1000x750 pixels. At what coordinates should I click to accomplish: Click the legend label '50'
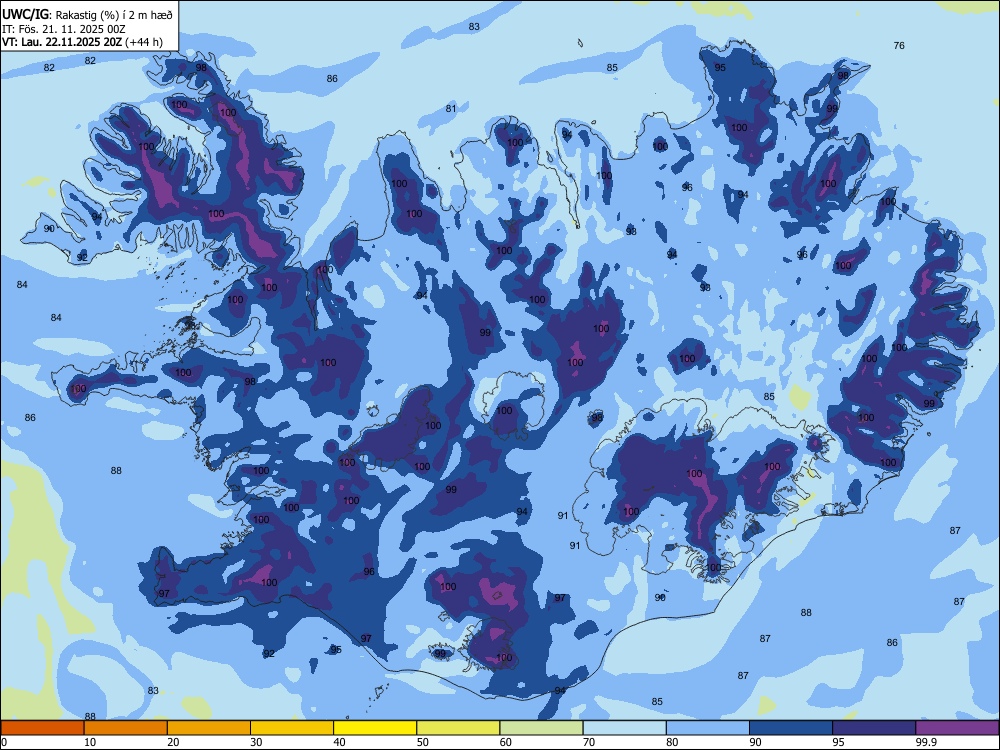423,742
